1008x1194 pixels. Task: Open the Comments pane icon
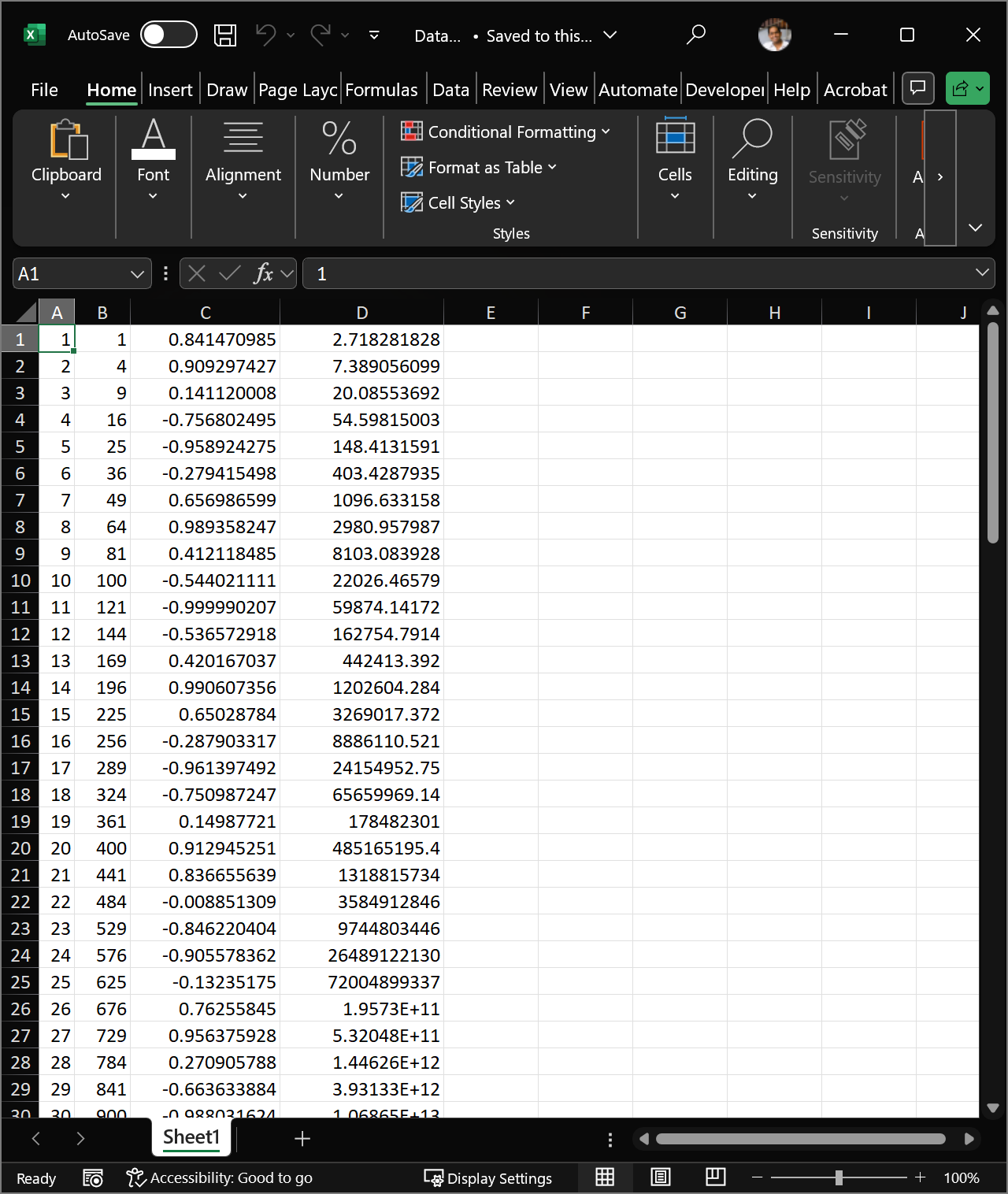click(x=917, y=88)
